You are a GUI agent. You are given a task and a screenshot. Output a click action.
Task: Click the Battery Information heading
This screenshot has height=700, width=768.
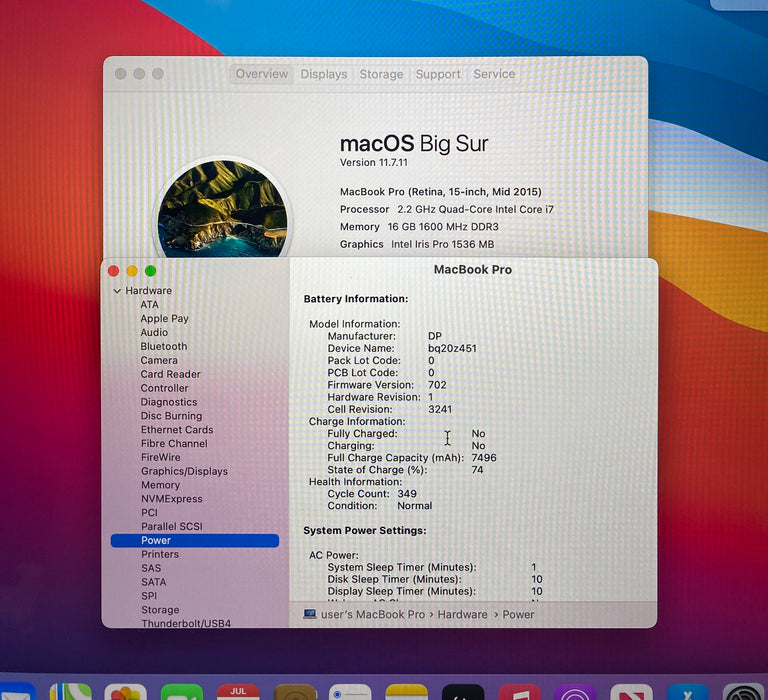pos(356,299)
